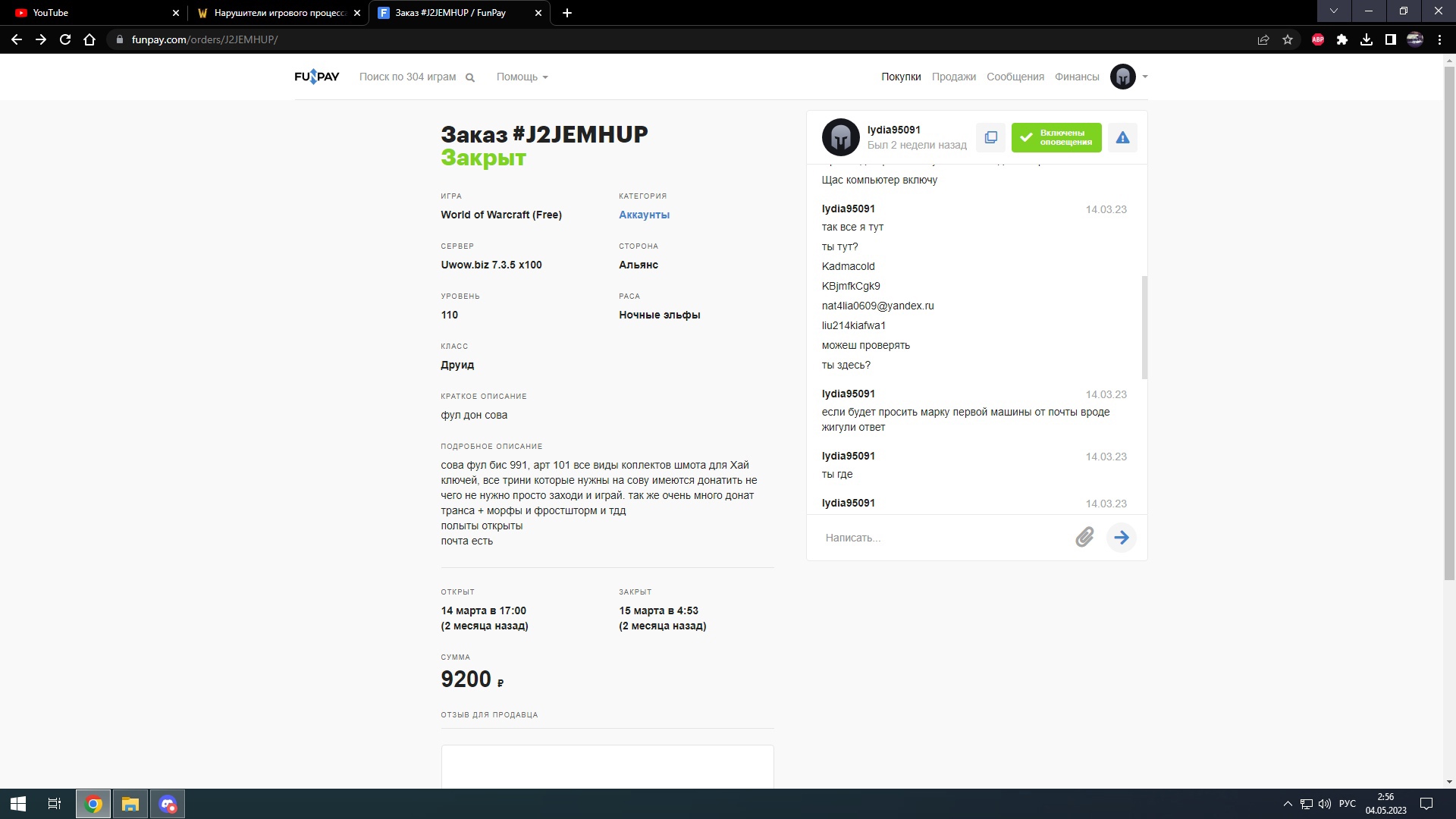Focus the Написать message input

point(944,538)
